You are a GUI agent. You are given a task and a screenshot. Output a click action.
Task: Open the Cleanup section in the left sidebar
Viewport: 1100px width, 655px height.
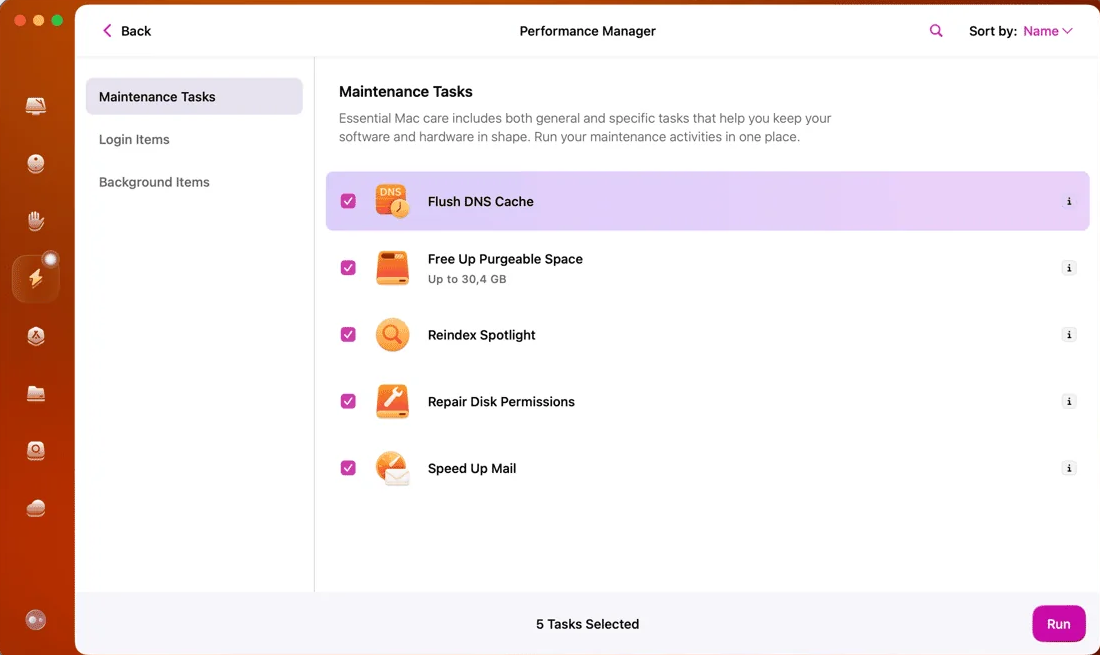(36, 164)
